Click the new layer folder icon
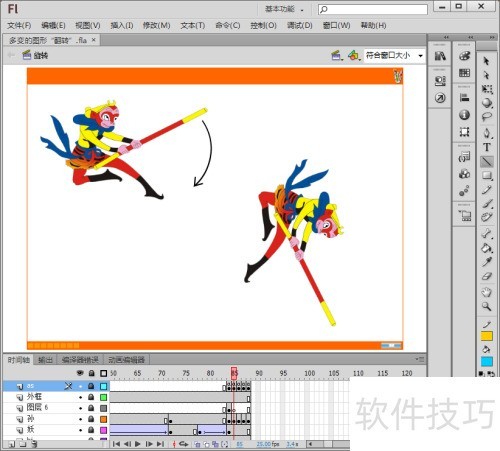 coord(23,444)
